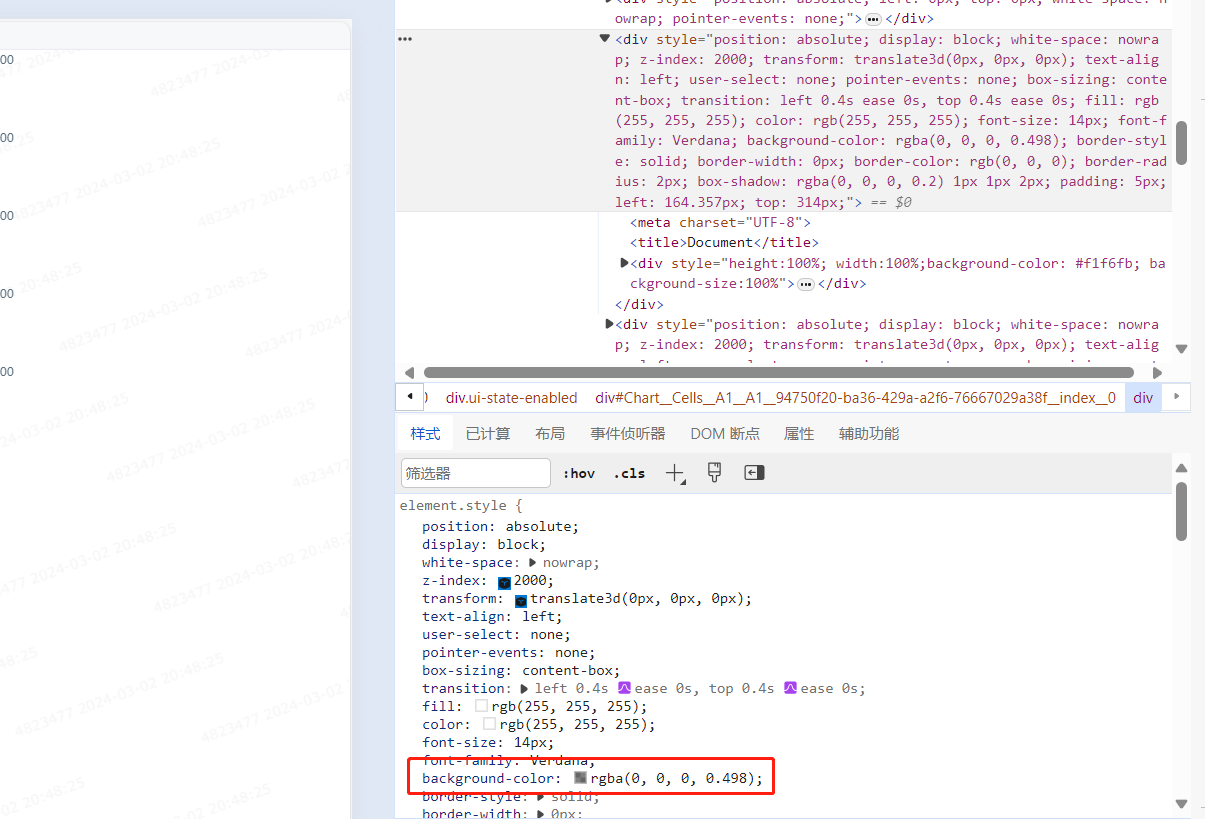Screen dimensions: 1205x819
Task: Click elements pane horizontal scroll right arrow
Action: 1159,372
